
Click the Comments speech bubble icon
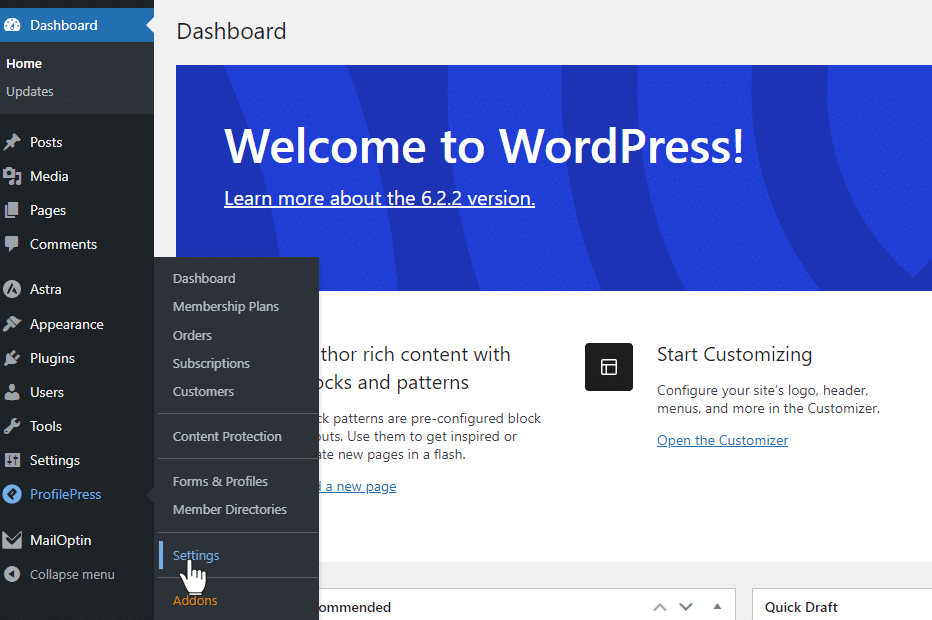[12, 244]
